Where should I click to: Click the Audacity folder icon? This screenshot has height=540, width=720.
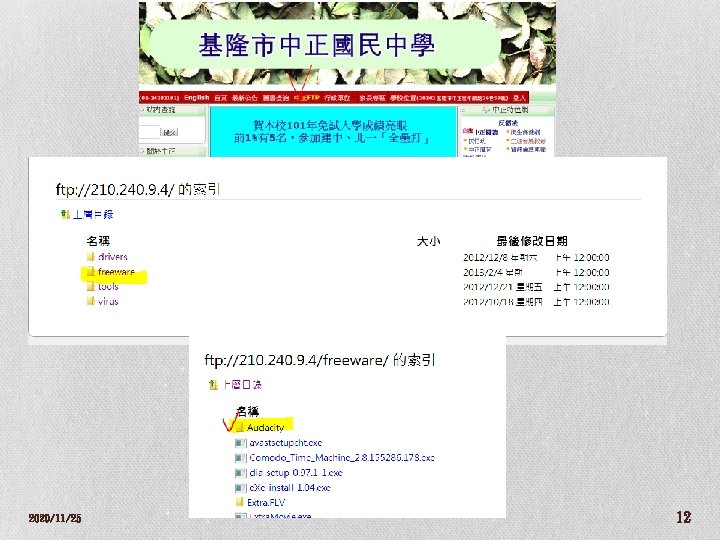point(240,428)
